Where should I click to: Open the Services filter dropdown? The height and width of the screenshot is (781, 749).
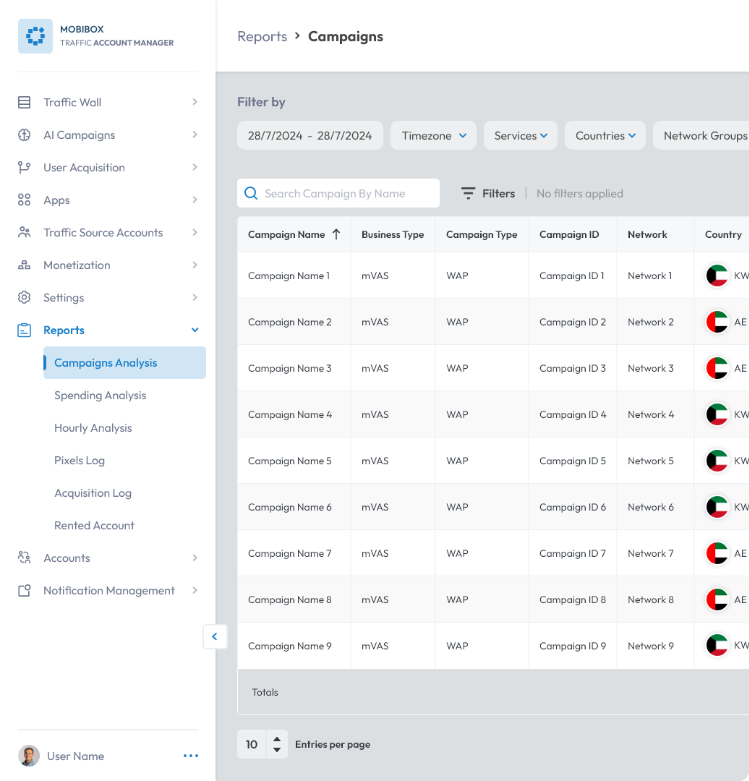520,135
